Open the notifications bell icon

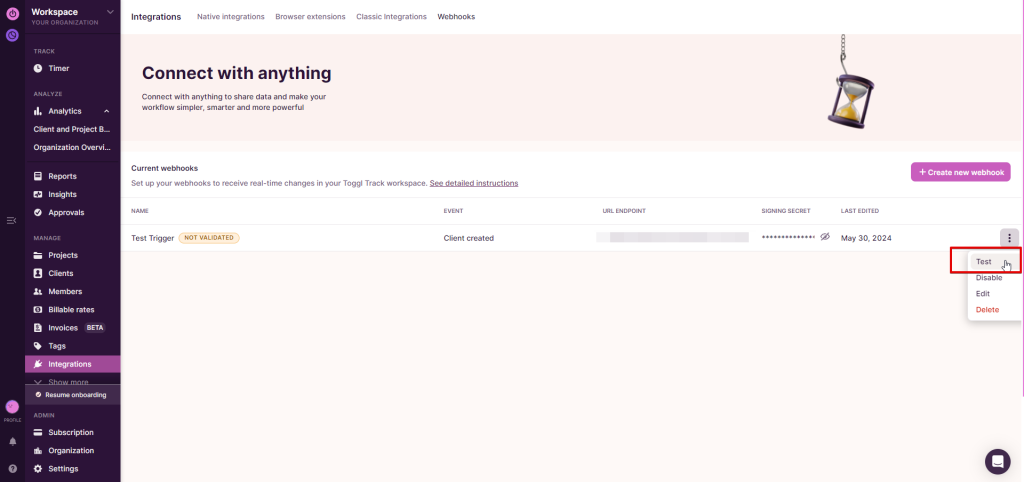pyautogui.click(x=12, y=441)
